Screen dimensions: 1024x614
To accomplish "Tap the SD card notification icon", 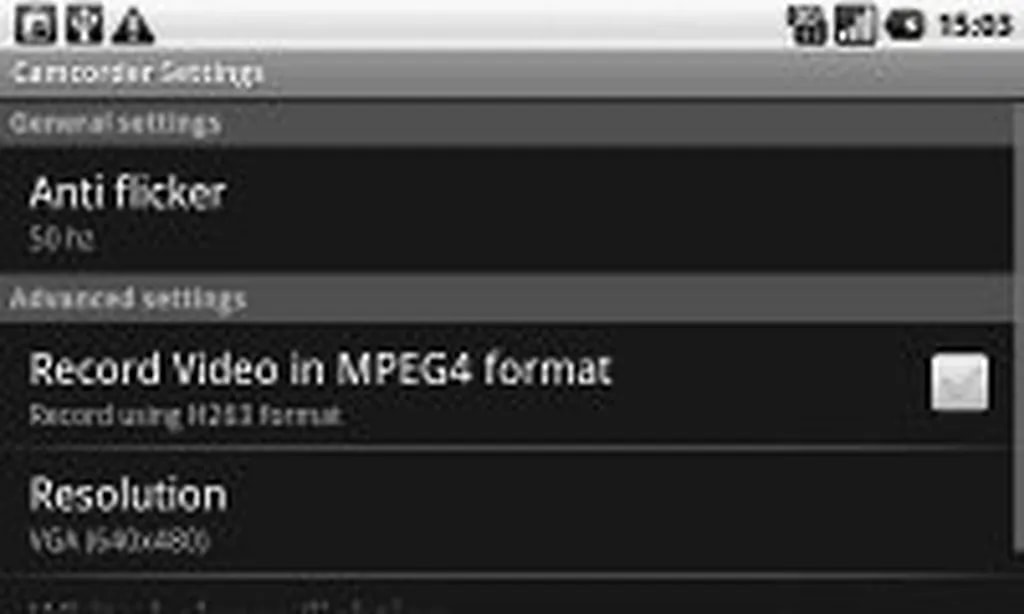I will click(36, 25).
